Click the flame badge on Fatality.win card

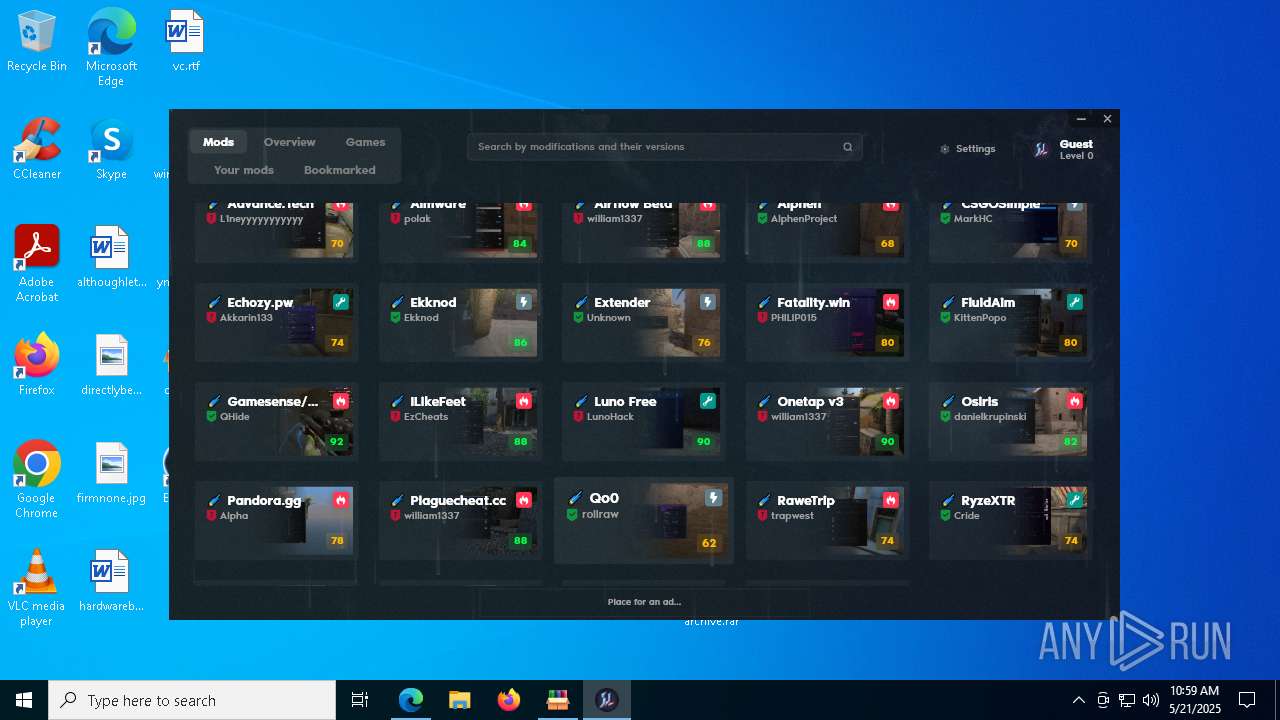click(891, 302)
